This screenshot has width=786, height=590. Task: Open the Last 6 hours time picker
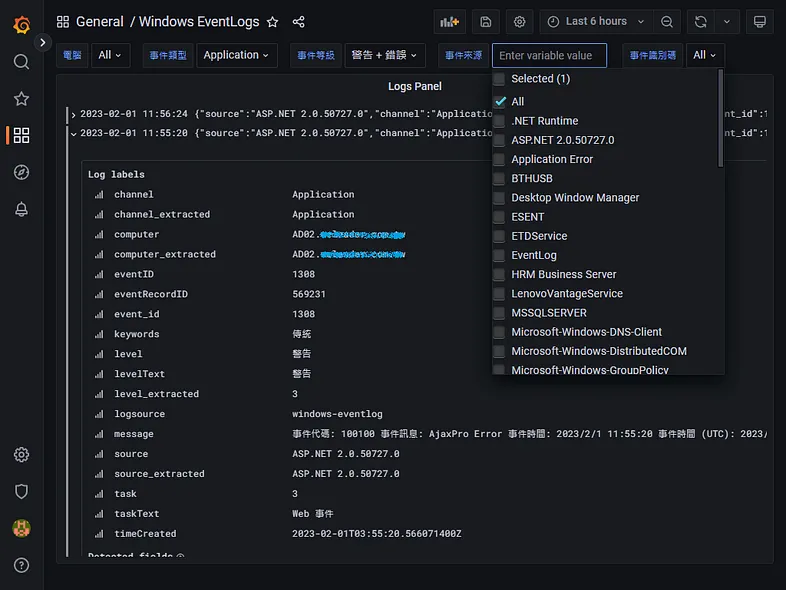point(596,22)
